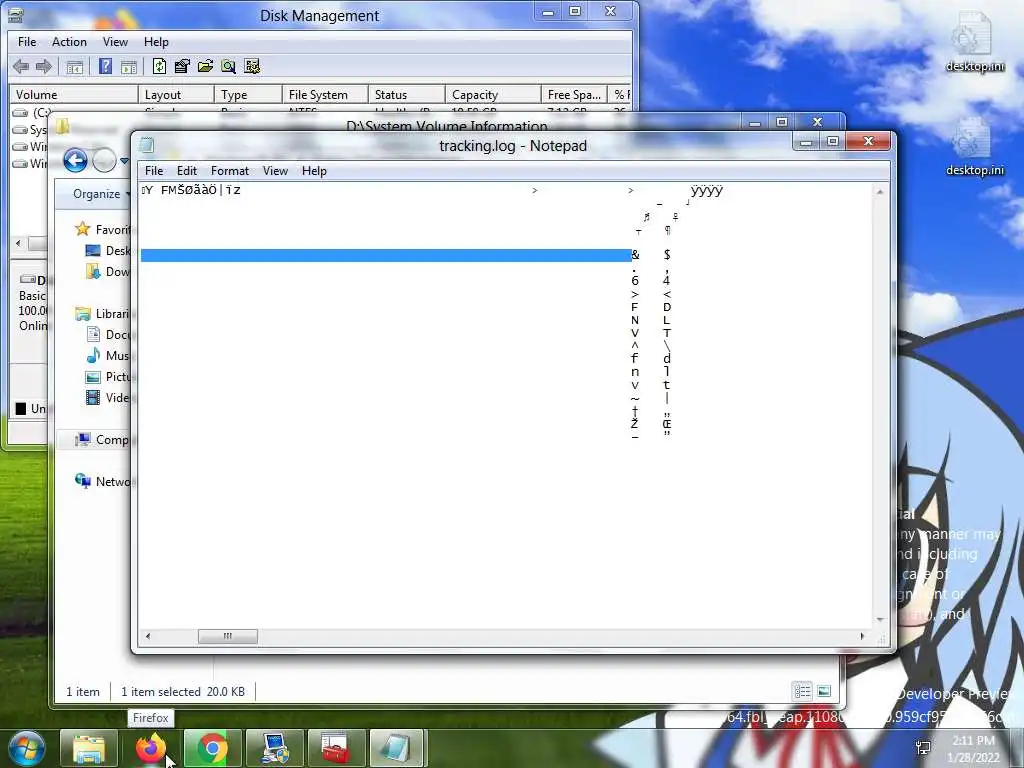Open the recent locations arrow beside Explorer nav buttons
Viewport: 1024px width, 768px height.
[x=124, y=161]
